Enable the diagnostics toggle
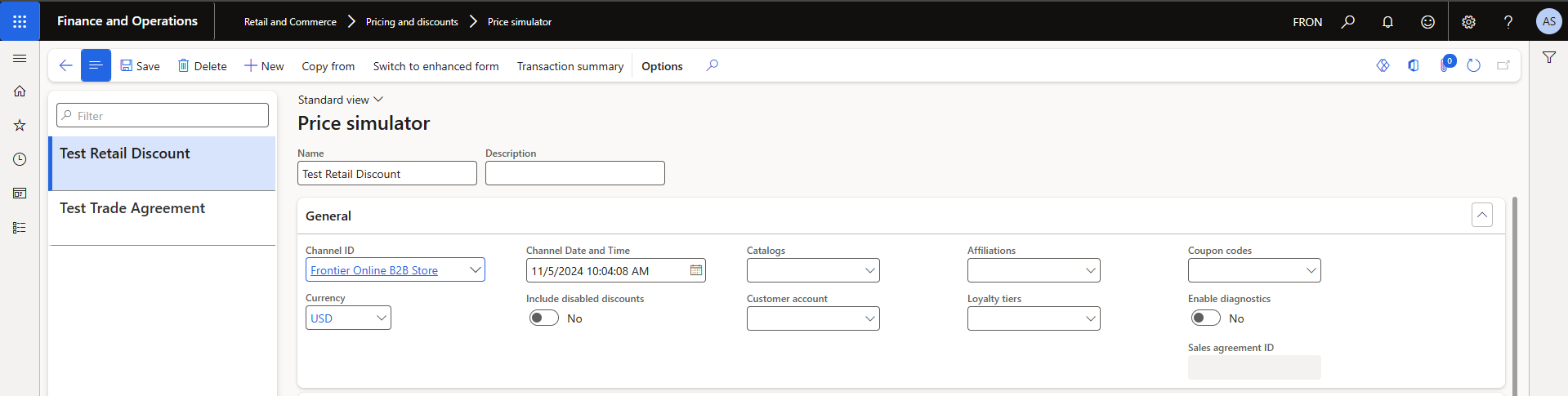The width and height of the screenshot is (1568, 396). (x=1205, y=318)
